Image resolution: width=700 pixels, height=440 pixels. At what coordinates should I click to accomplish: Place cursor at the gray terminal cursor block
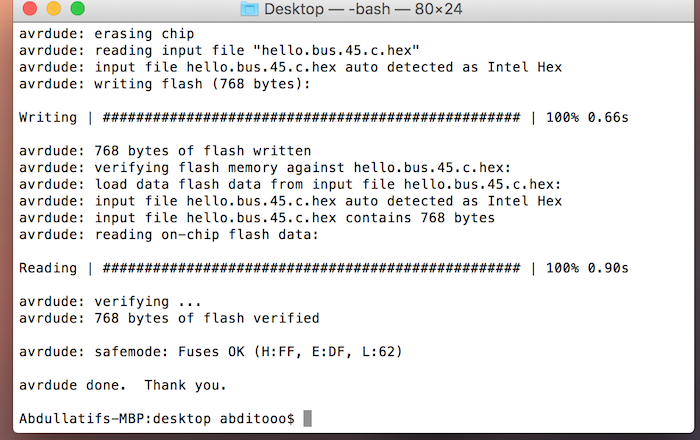click(308, 419)
